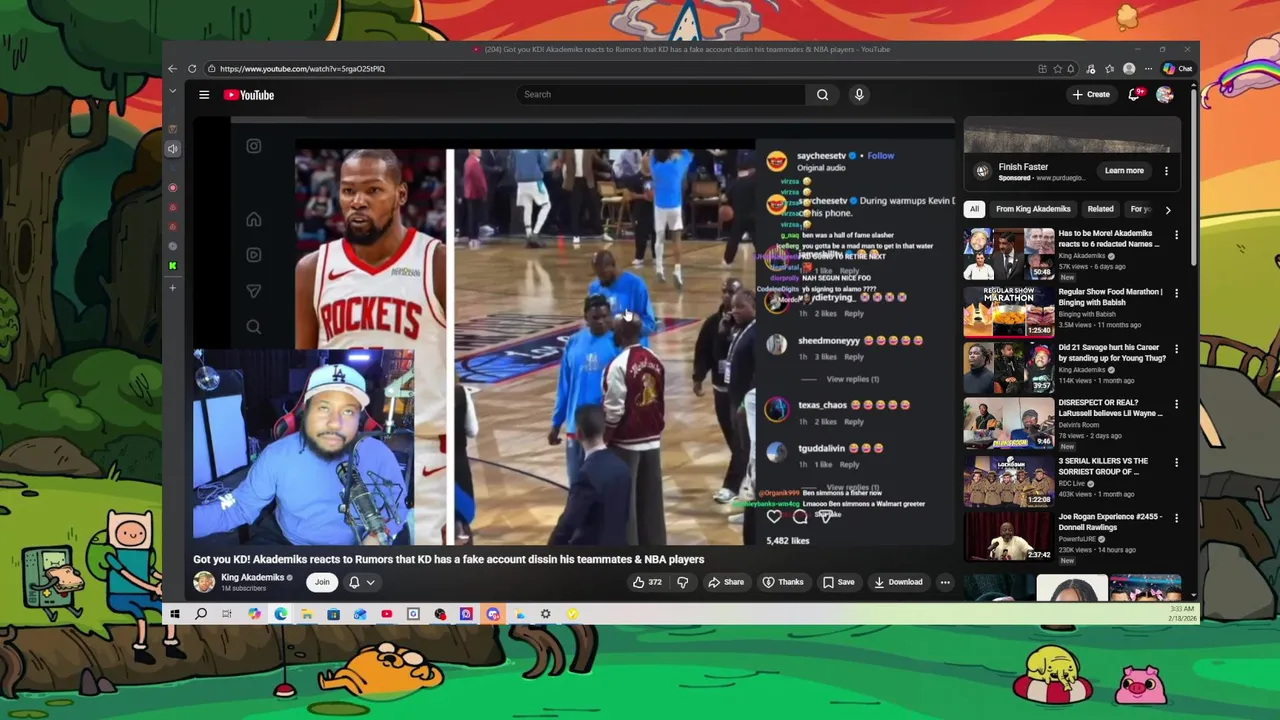
Task: Open Windows taskbar search magnifier
Action: point(201,614)
